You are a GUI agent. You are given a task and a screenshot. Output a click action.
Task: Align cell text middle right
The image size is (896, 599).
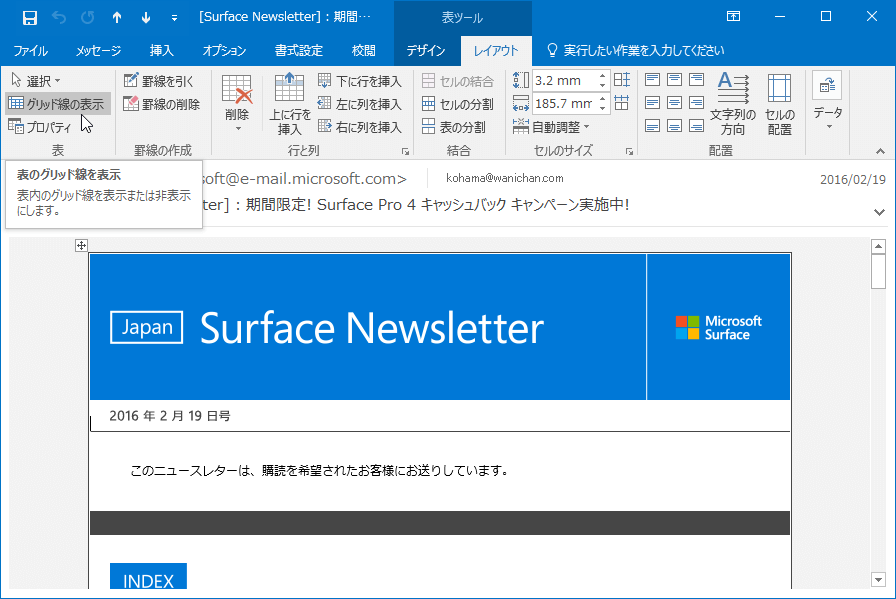point(696,103)
